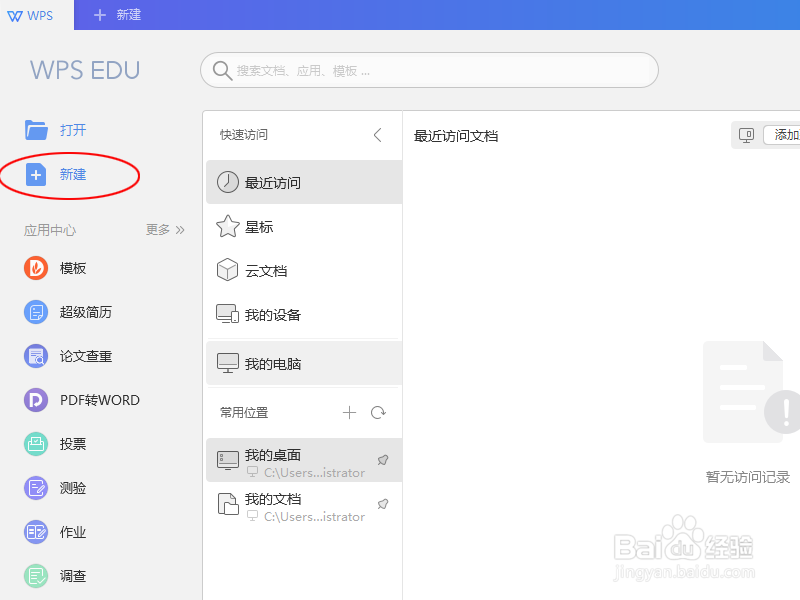Open the 论文查重 icon
The height and width of the screenshot is (600, 800).
[x=36, y=356]
